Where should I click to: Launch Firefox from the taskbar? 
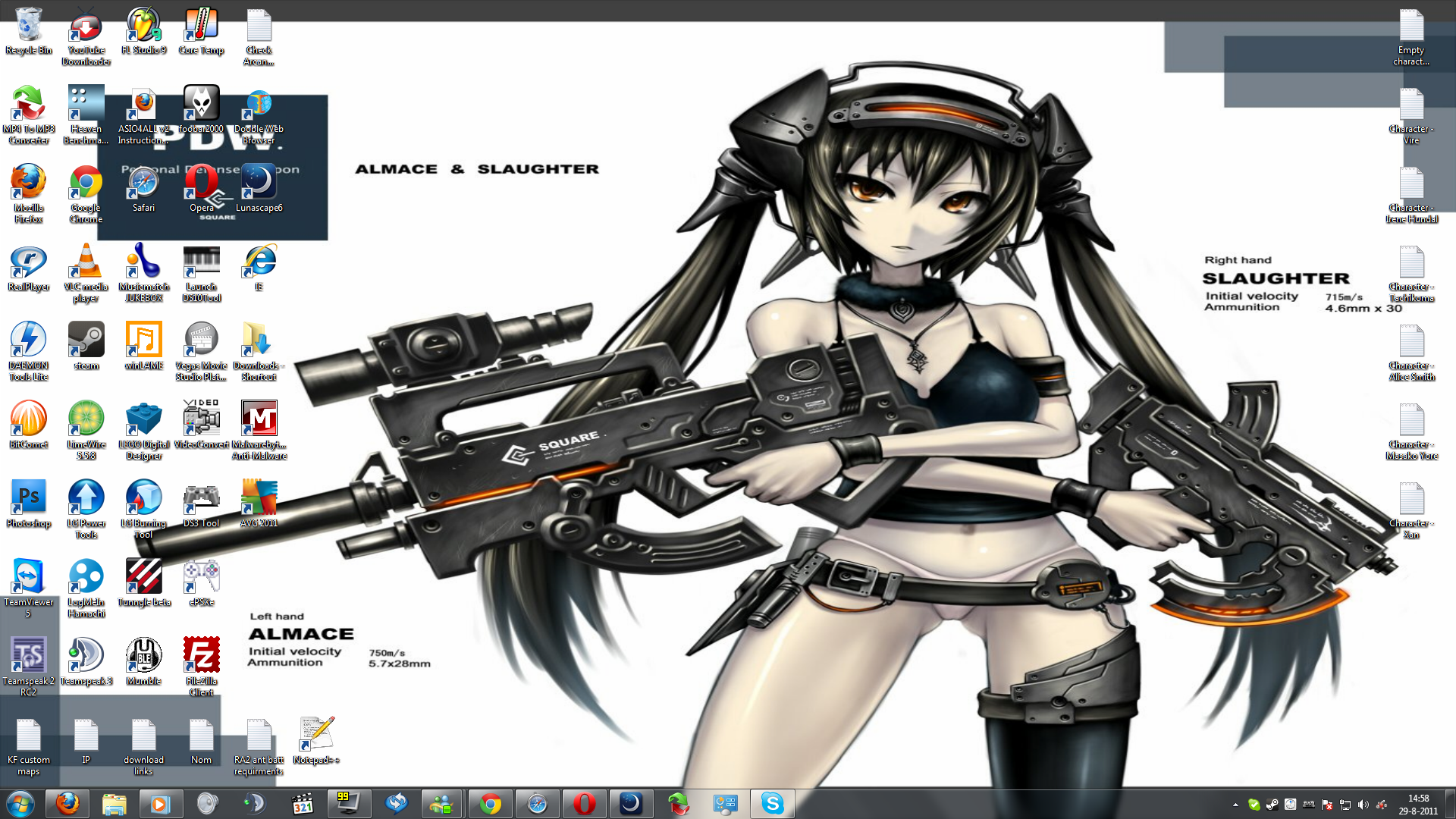pos(67,803)
